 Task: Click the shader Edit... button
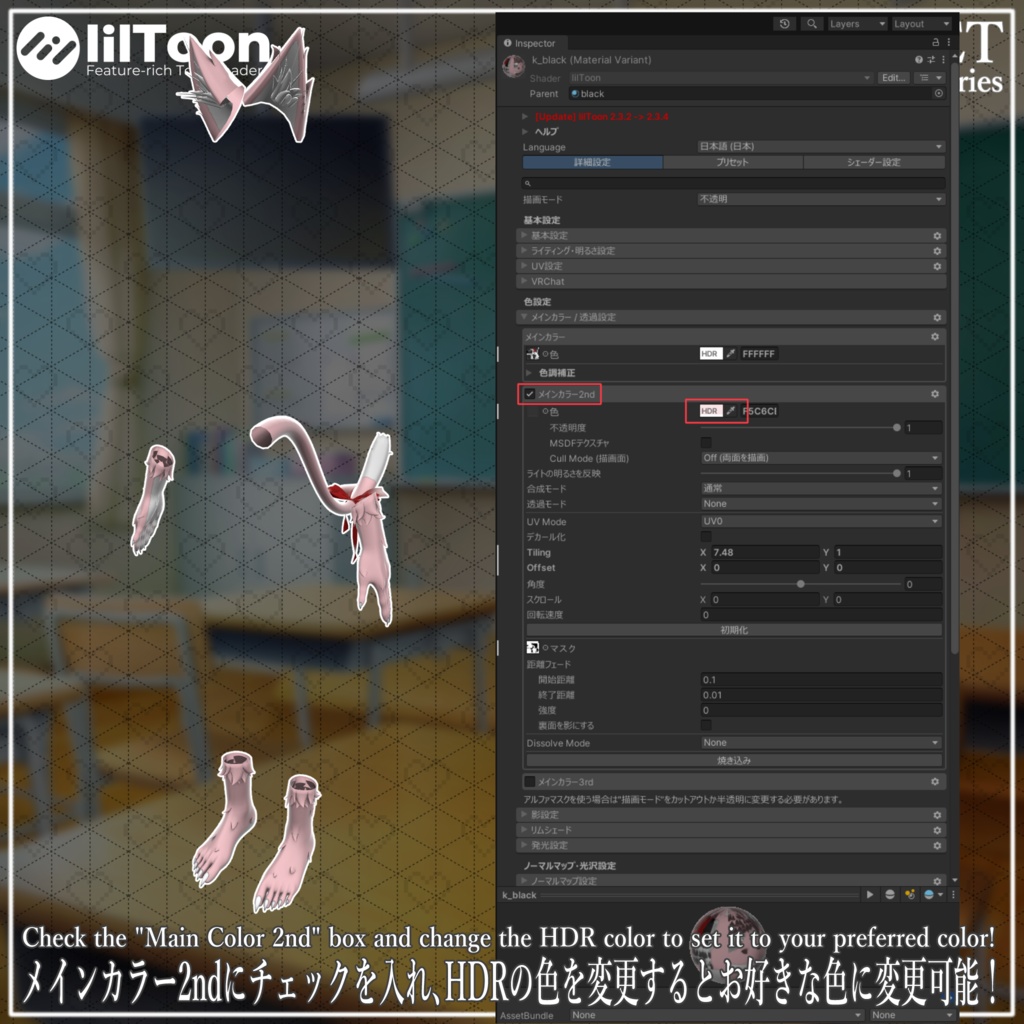[x=893, y=78]
